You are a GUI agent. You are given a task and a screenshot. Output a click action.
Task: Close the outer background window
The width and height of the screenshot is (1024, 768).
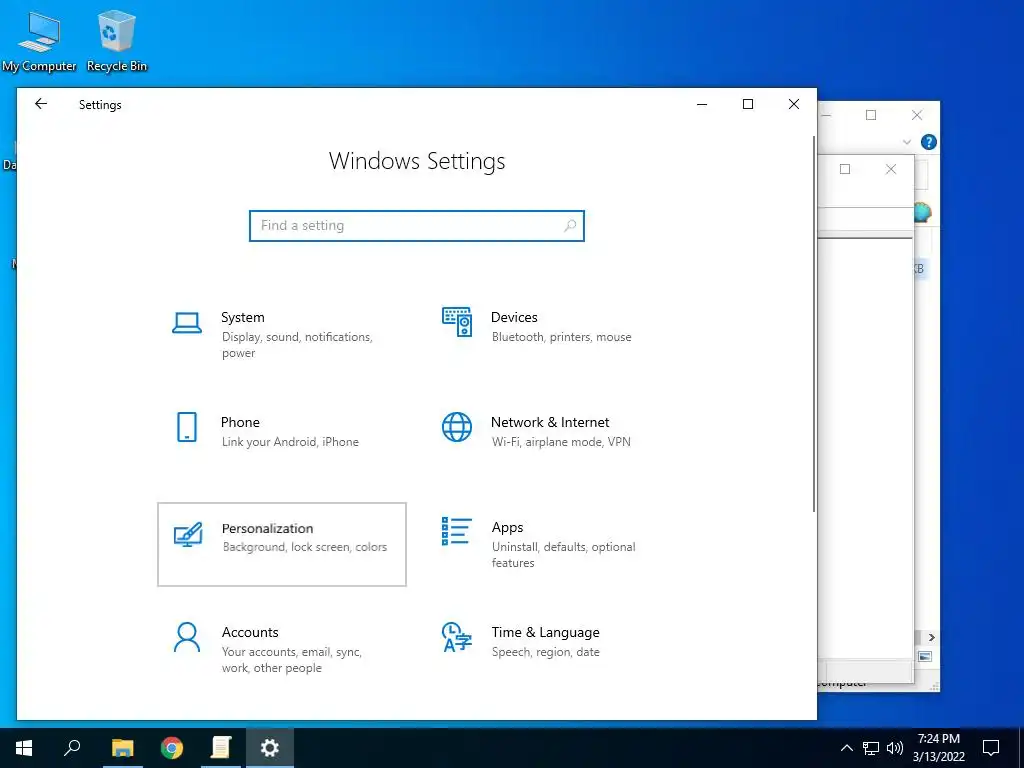click(x=917, y=116)
